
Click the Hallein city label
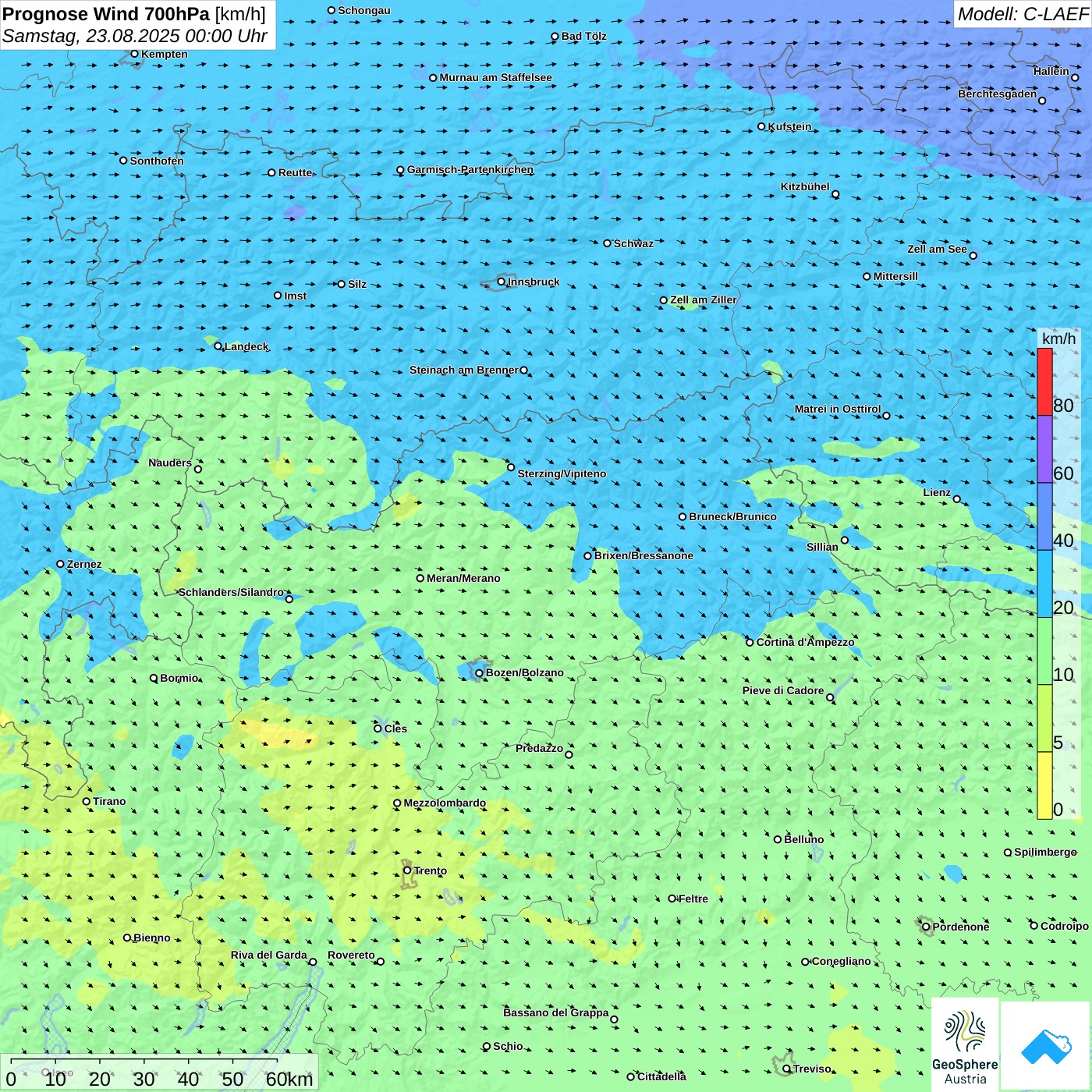tap(1051, 71)
